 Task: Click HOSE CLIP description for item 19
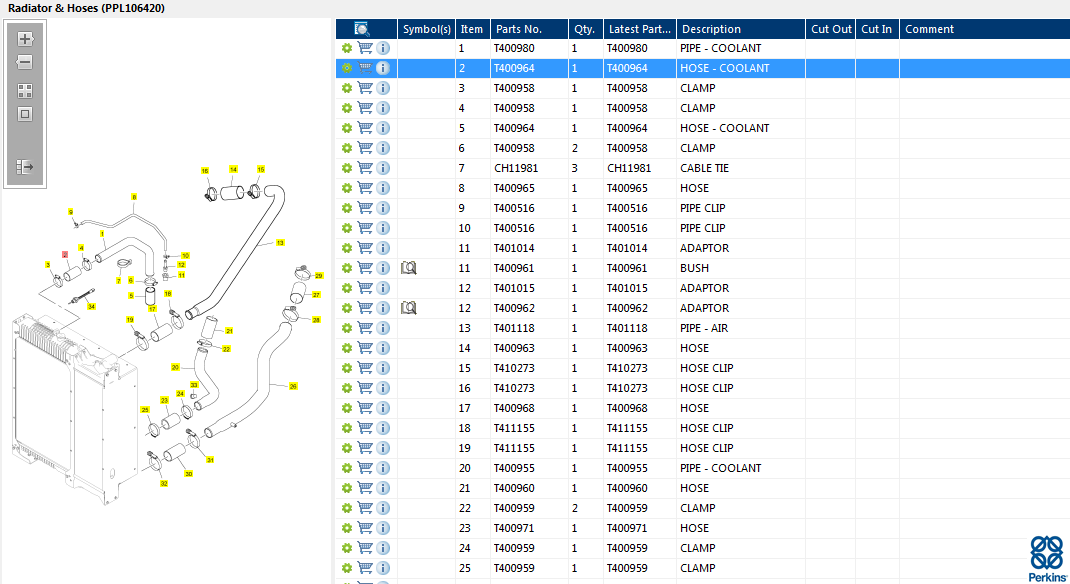click(706, 448)
